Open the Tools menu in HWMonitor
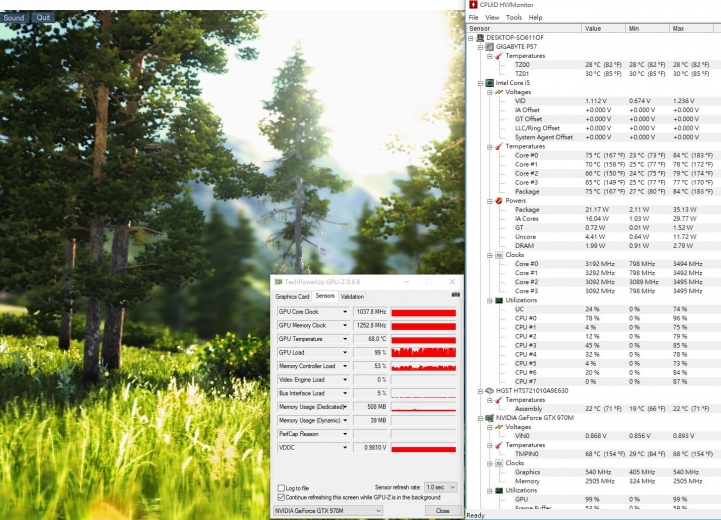 (x=514, y=17)
